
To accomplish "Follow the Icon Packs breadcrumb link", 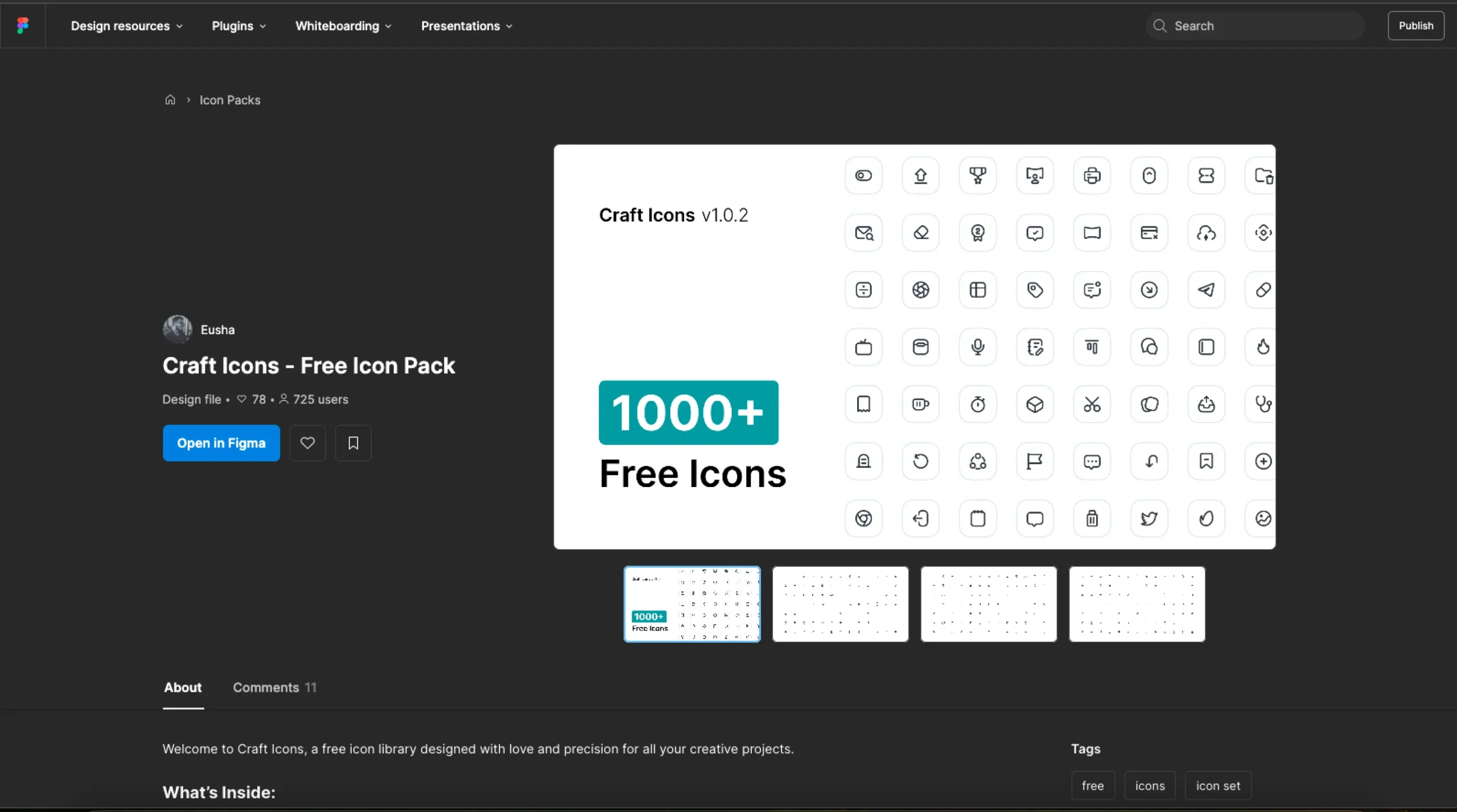I will click(229, 100).
